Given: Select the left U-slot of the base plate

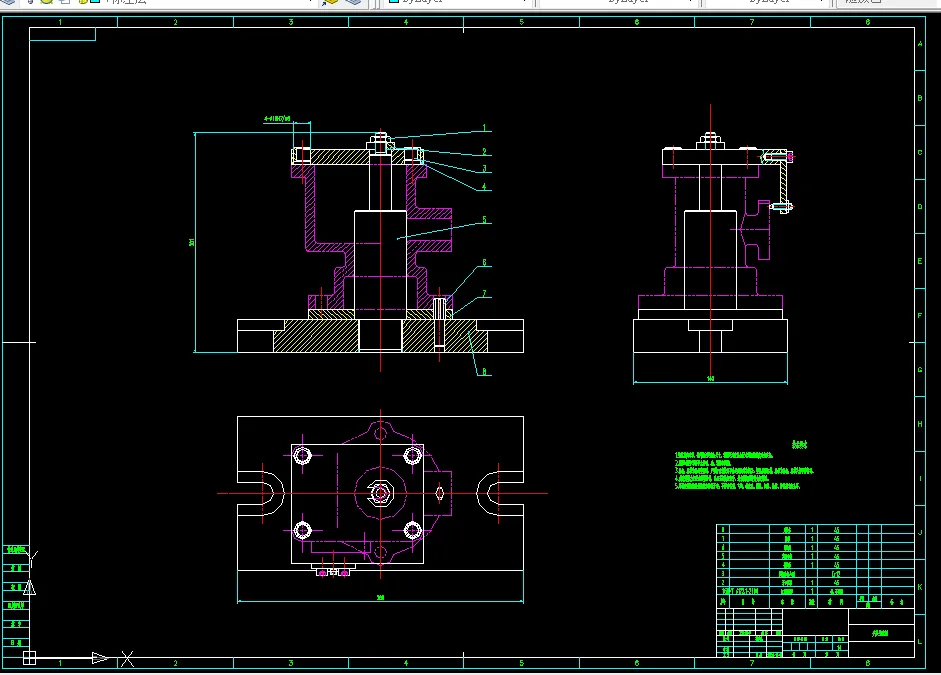Looking at the screenshot, I should (x=261, y=493).
